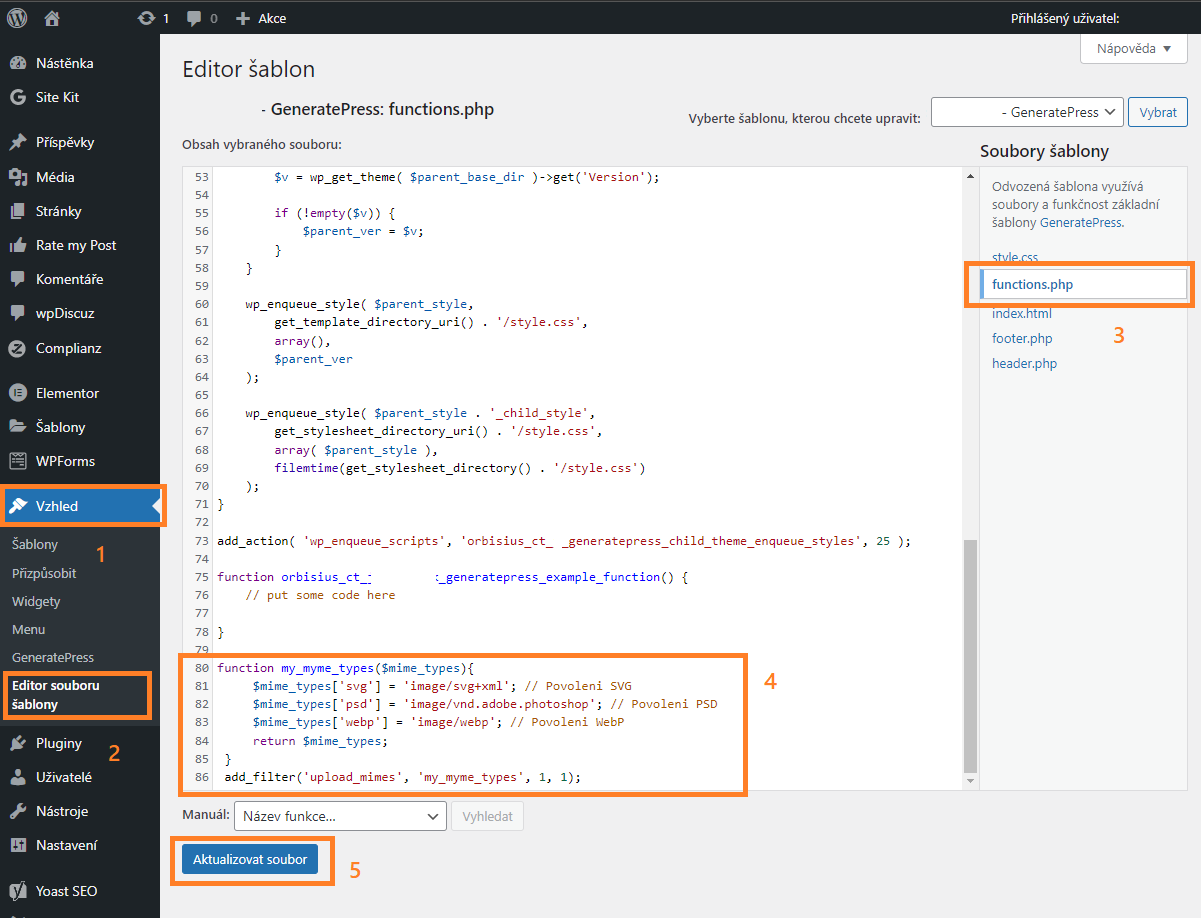The width and height of the screenshot is (1201, 918).
Task: Click the scrollbar down arrow in editor
Action: coord(968,781)
